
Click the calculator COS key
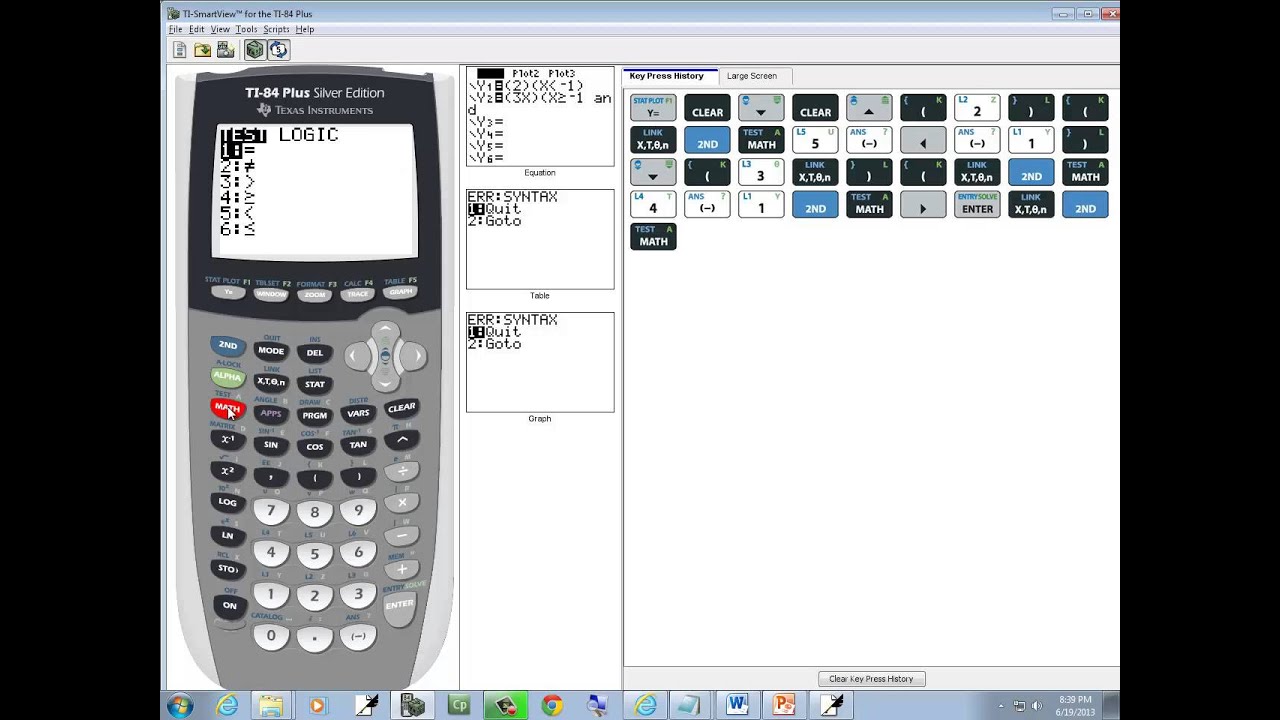(x=315, y=447)
